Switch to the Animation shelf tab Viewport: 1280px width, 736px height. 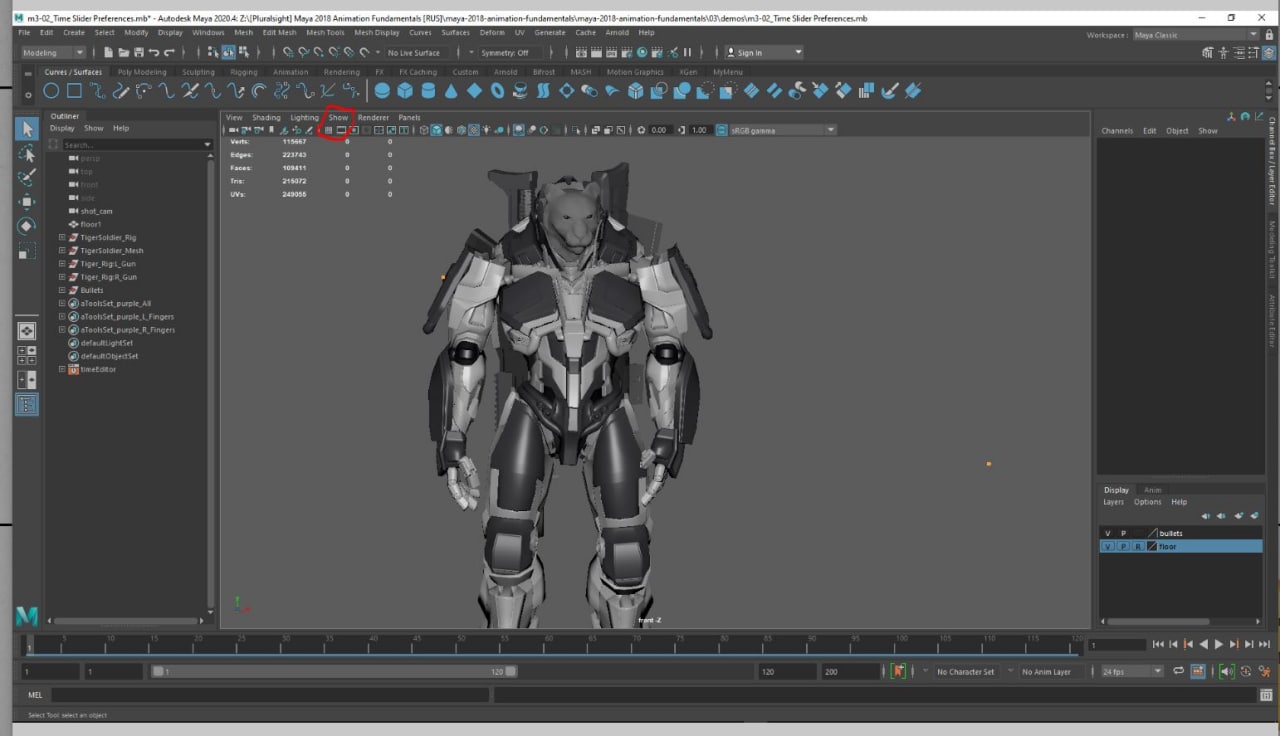coord(291,72)
